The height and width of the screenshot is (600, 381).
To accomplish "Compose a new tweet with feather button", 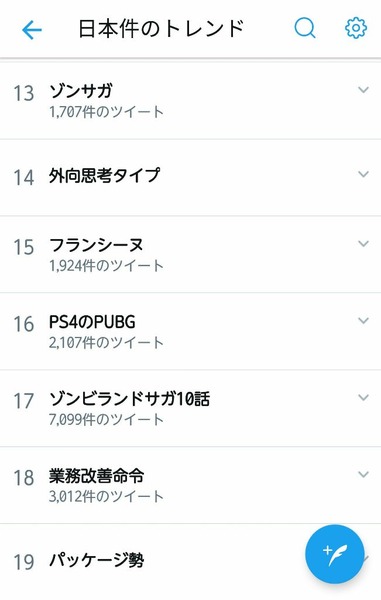I will click(x=335, y=554).
